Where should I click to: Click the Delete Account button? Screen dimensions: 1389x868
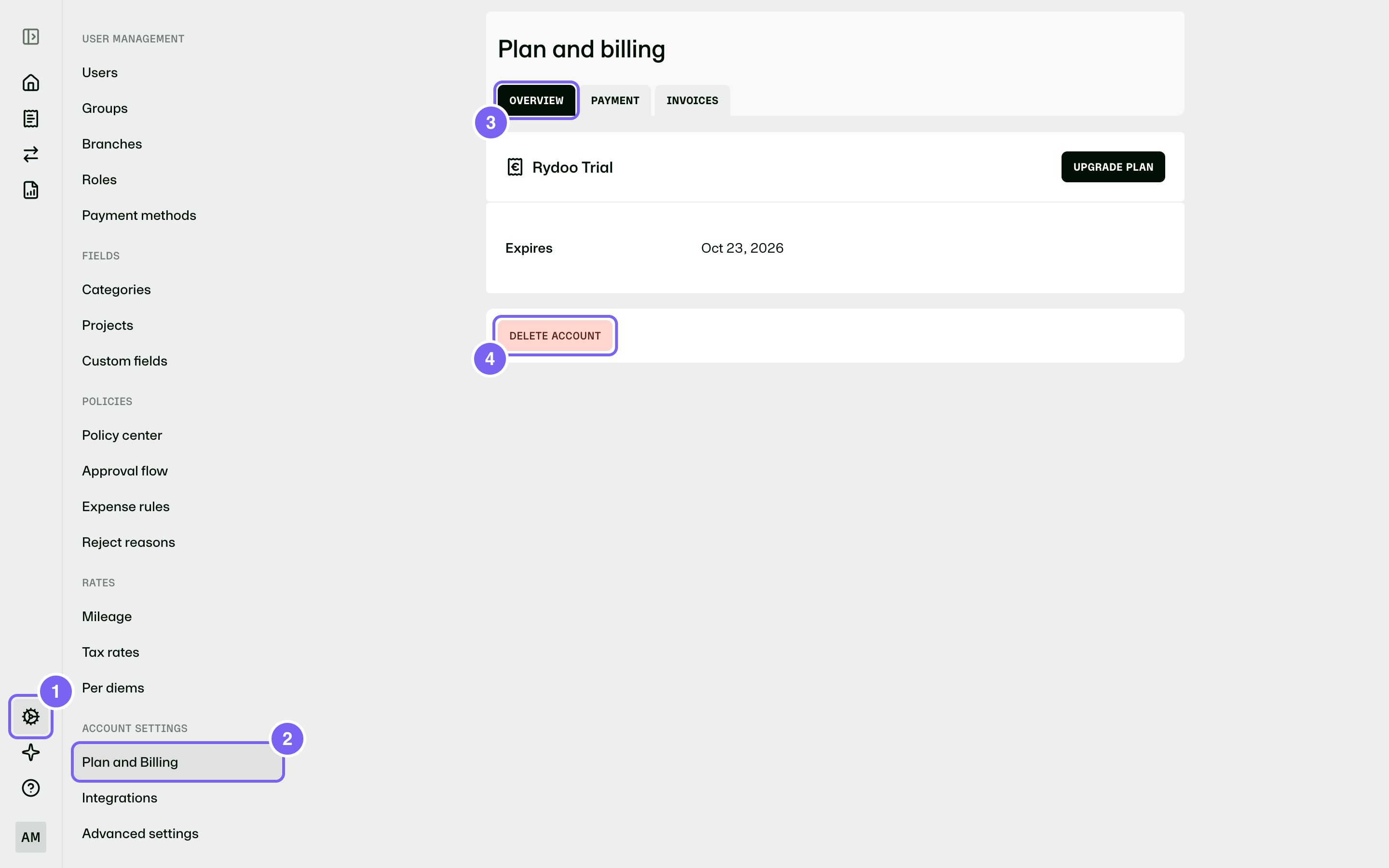(555, 336)
